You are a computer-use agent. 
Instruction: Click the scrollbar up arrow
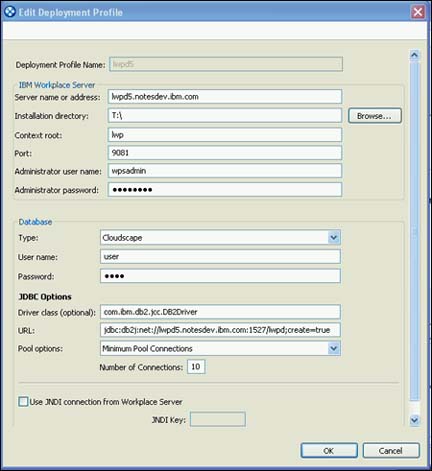pyautogui.click(x=414, y=55)
